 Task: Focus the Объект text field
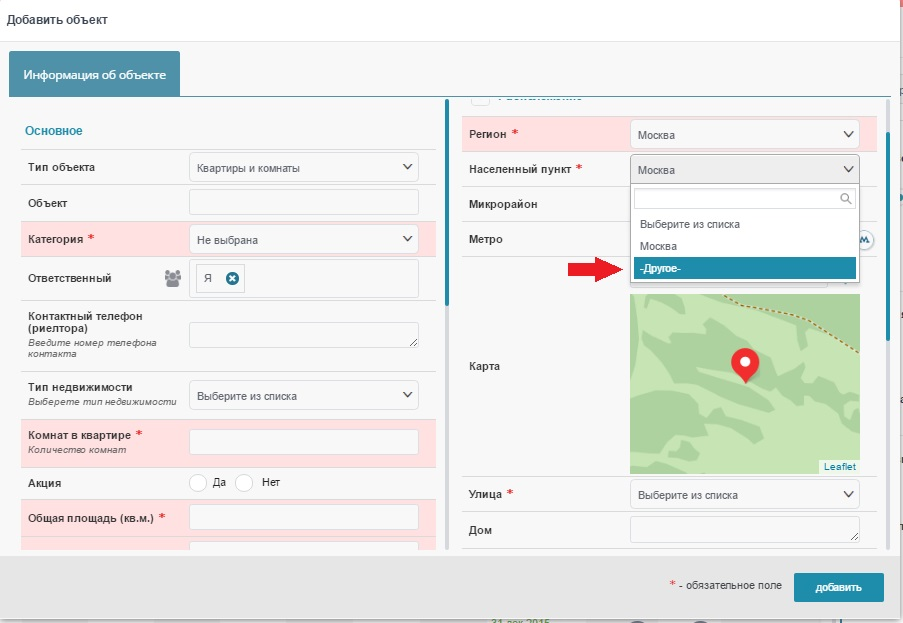pos(303,202)
